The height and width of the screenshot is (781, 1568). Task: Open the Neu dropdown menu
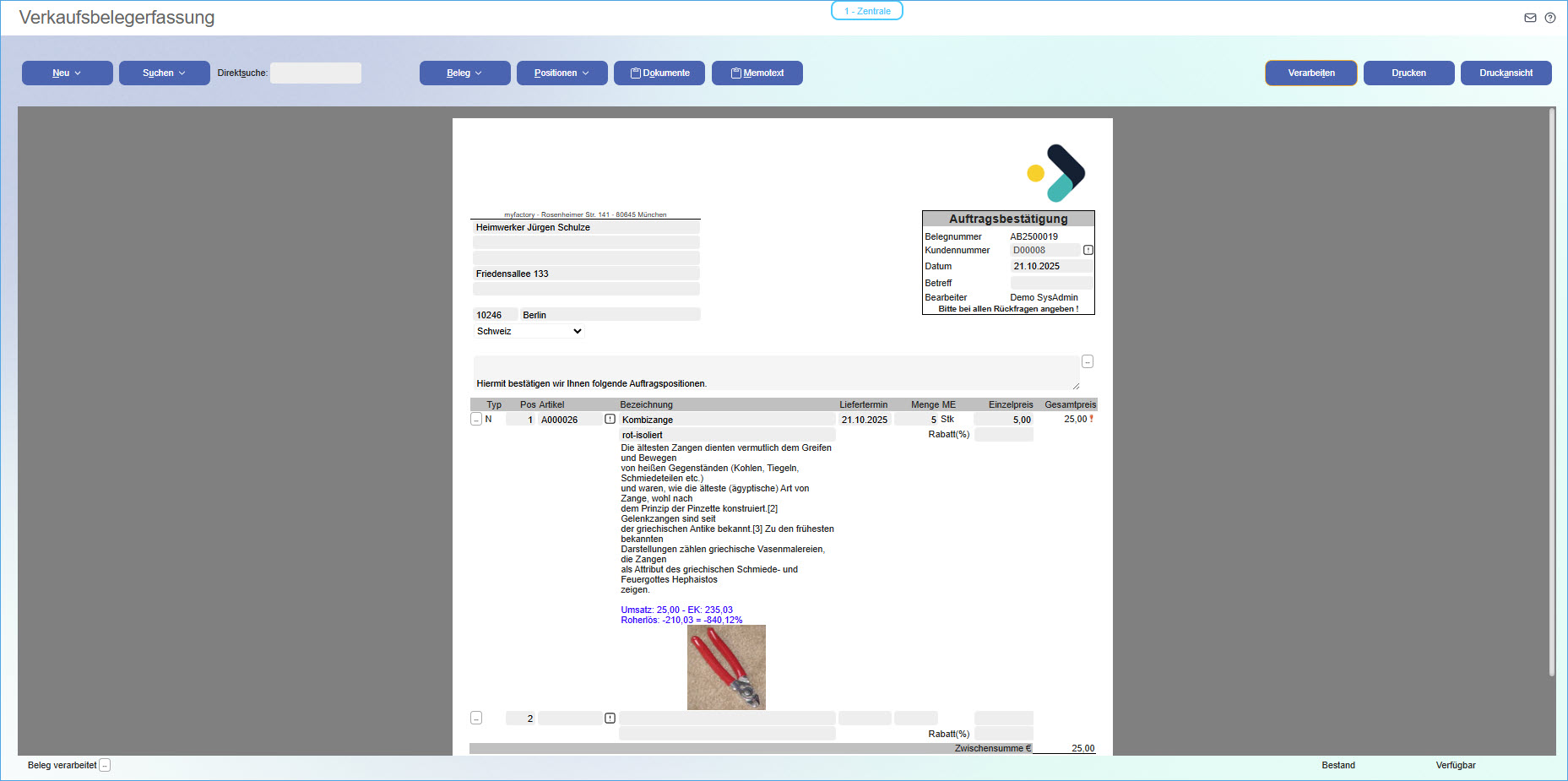[68, 73]
